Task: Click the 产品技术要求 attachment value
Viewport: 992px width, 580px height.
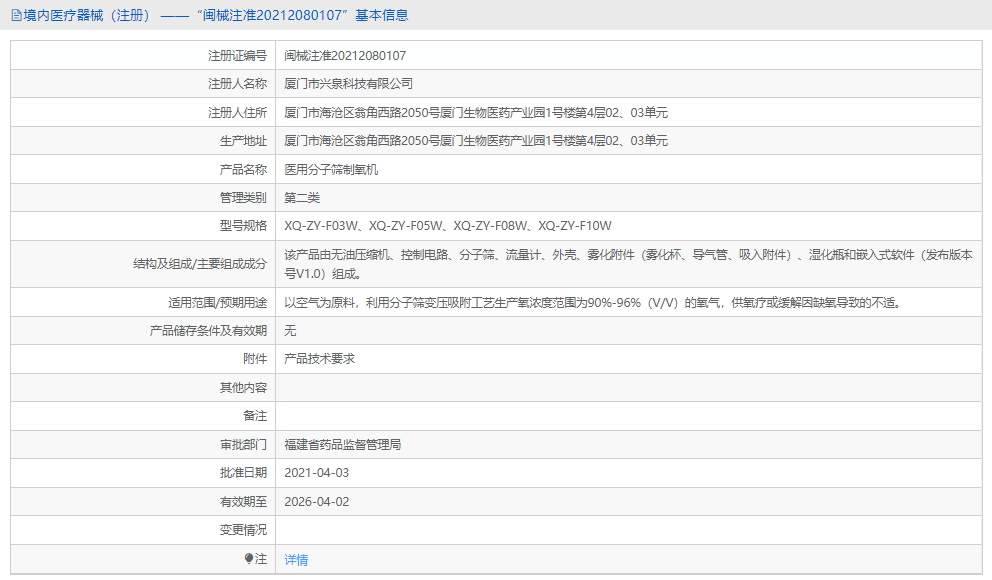Action: point(319,359)
